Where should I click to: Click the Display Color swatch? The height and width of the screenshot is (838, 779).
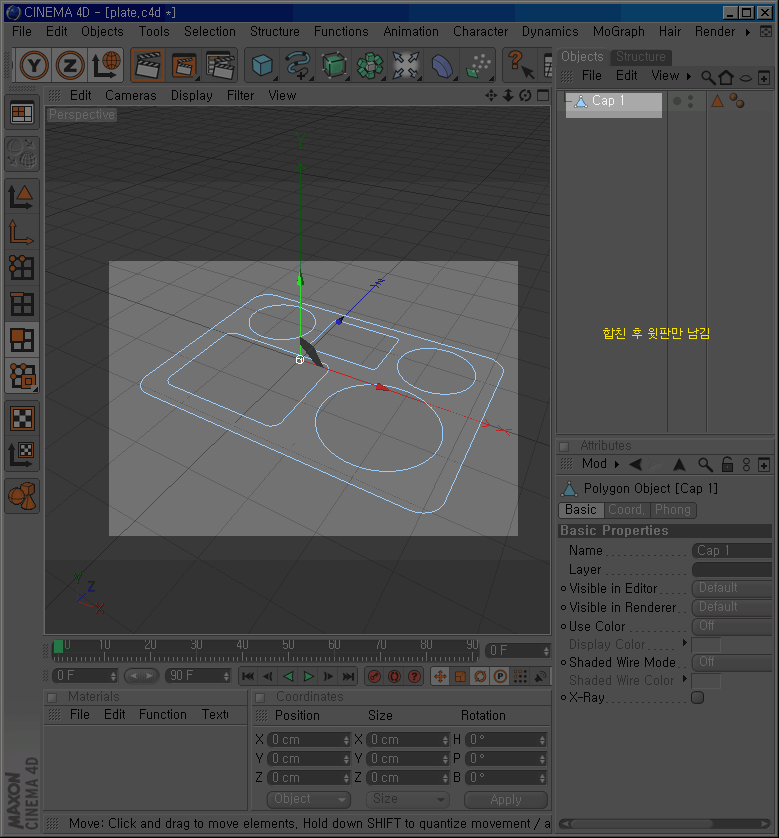[706, 645]
